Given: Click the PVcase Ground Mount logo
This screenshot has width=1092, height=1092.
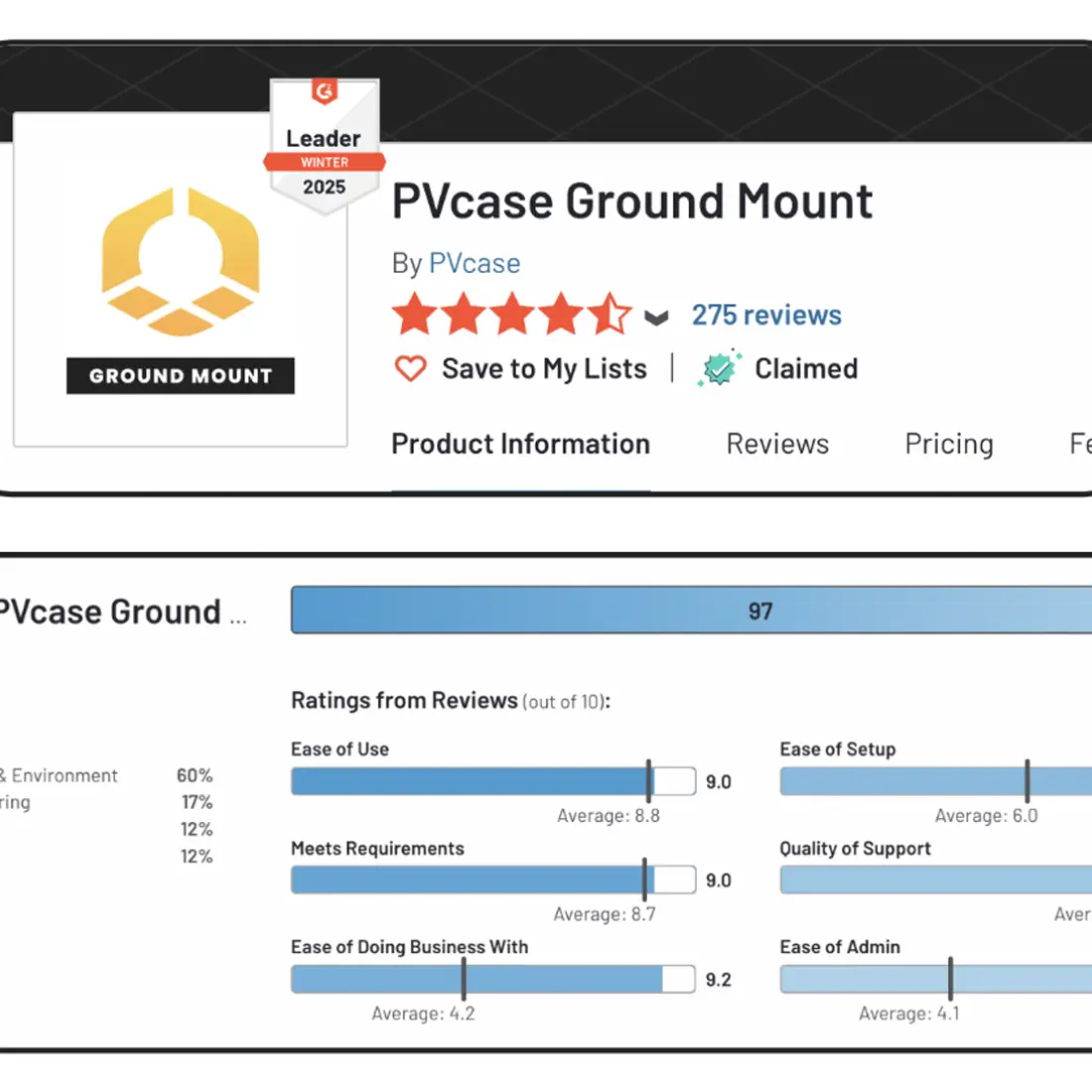Looking at the screenshot, I should point(181,279).
